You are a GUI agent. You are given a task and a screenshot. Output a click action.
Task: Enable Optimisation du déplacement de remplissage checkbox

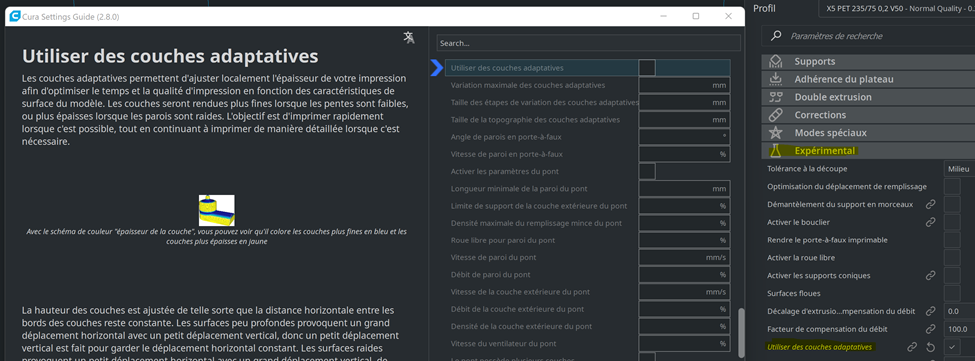(x=952, y=186)
